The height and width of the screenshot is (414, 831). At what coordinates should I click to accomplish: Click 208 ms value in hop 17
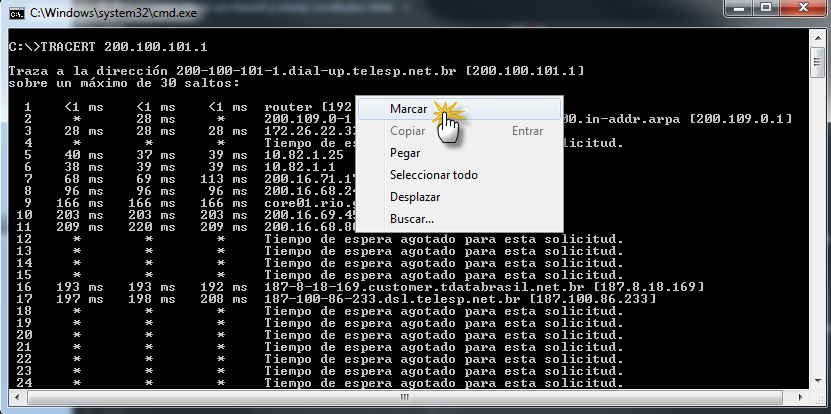click(224, 299)
